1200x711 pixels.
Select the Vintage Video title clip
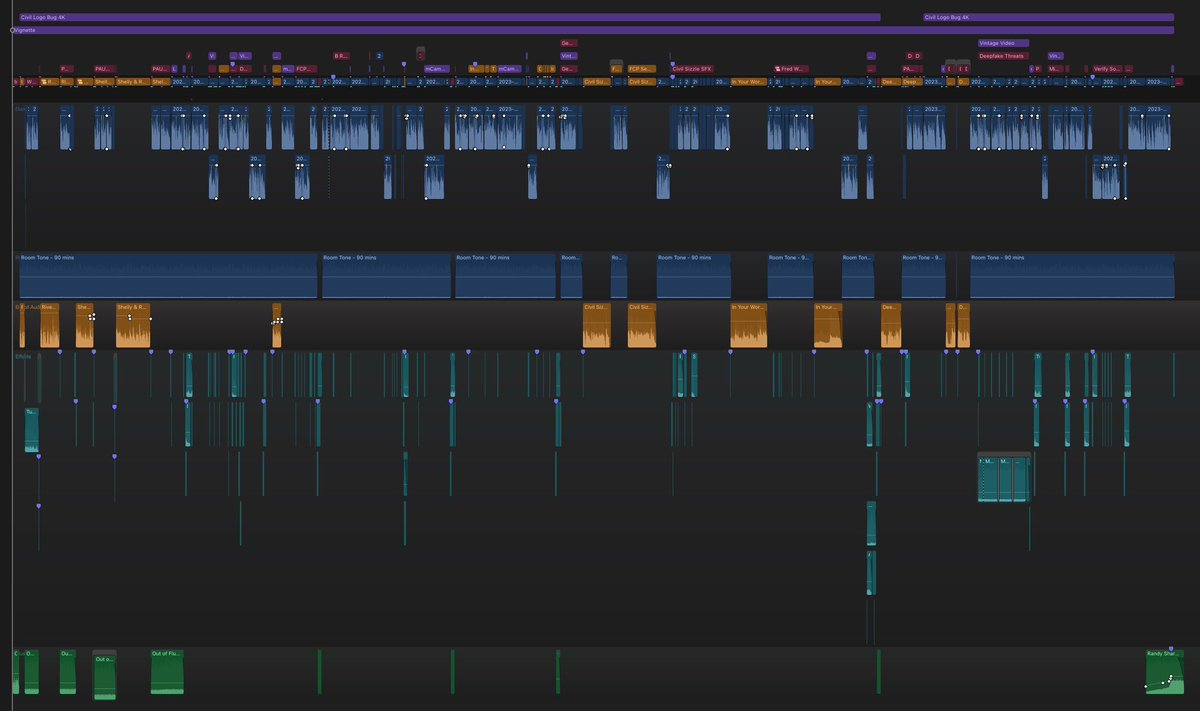(x=1003, y=43)
